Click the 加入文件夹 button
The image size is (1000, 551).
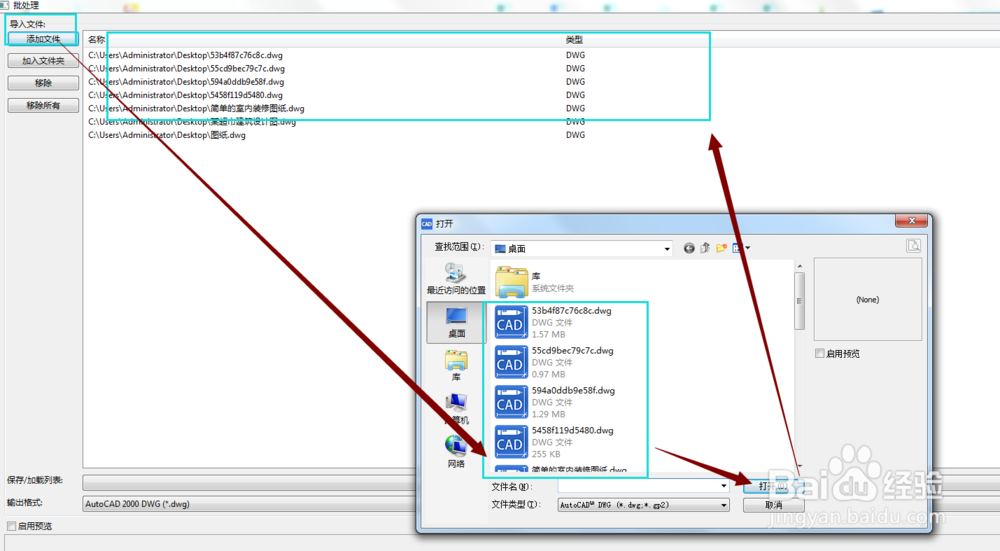click(x=43, y=61)
